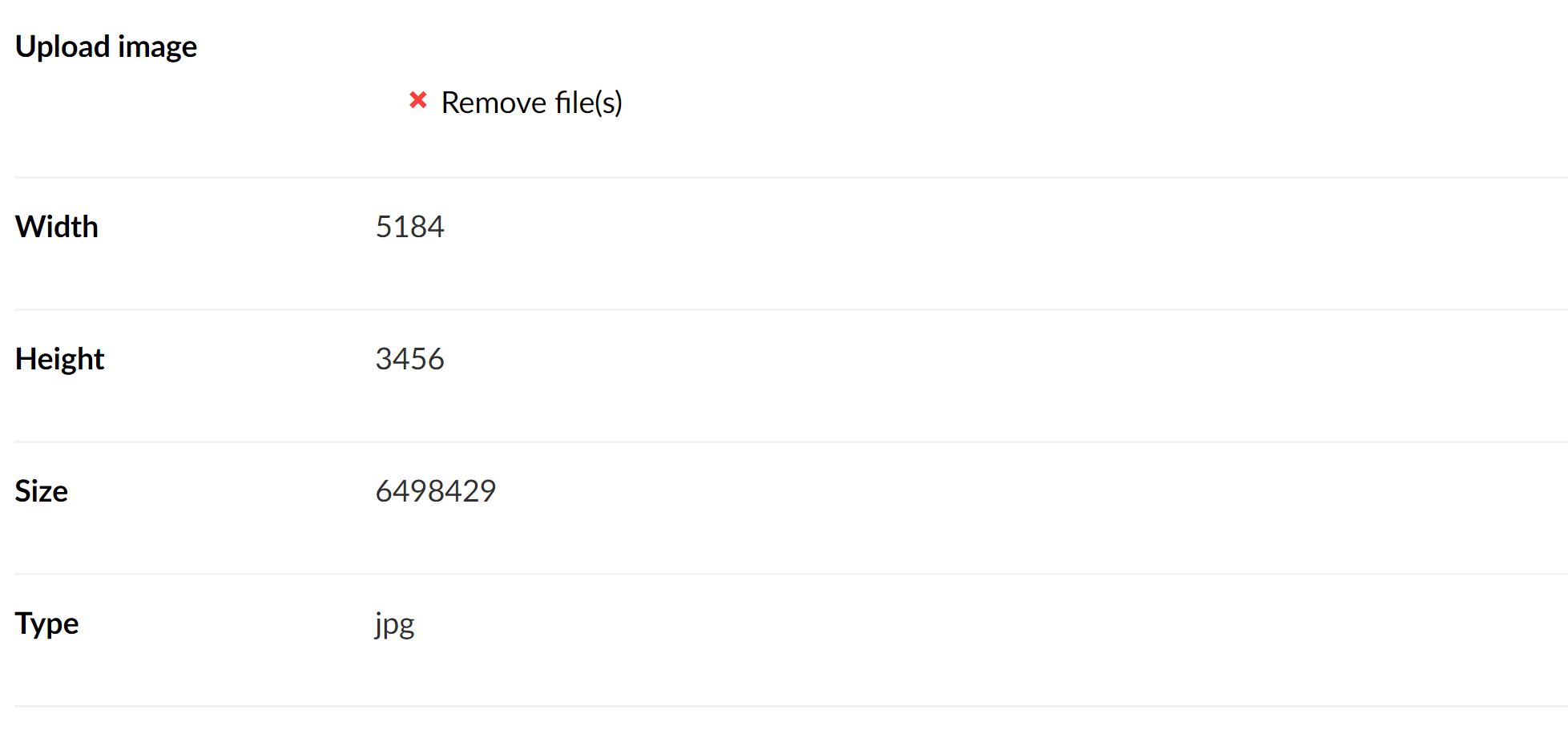The height and width of the screenshot is (754, 1568).
Task: Click the divider between Width and Height rows
Action: pyautogui.click(x=785, y=309)
